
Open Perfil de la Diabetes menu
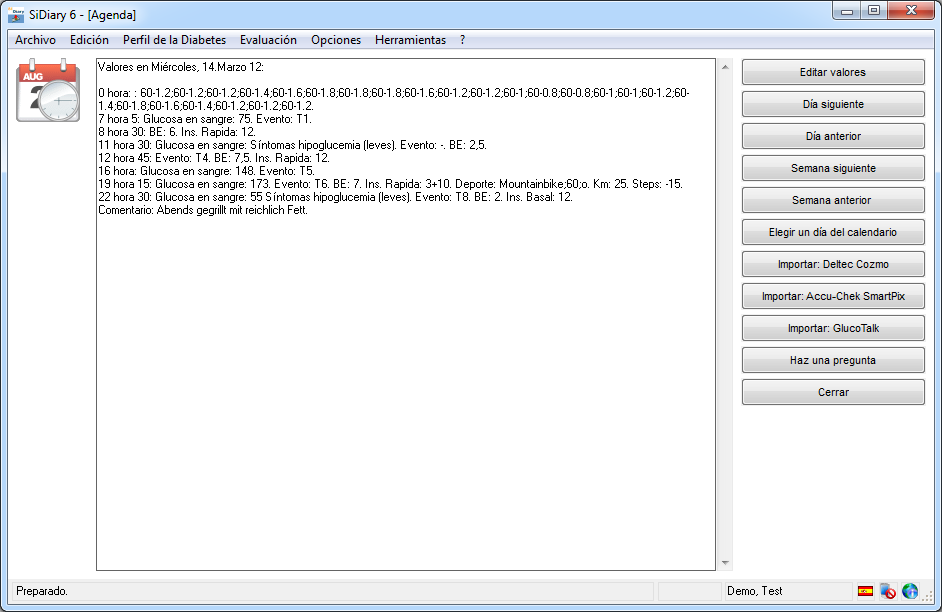pyautogui.click(x=174, y=40)
